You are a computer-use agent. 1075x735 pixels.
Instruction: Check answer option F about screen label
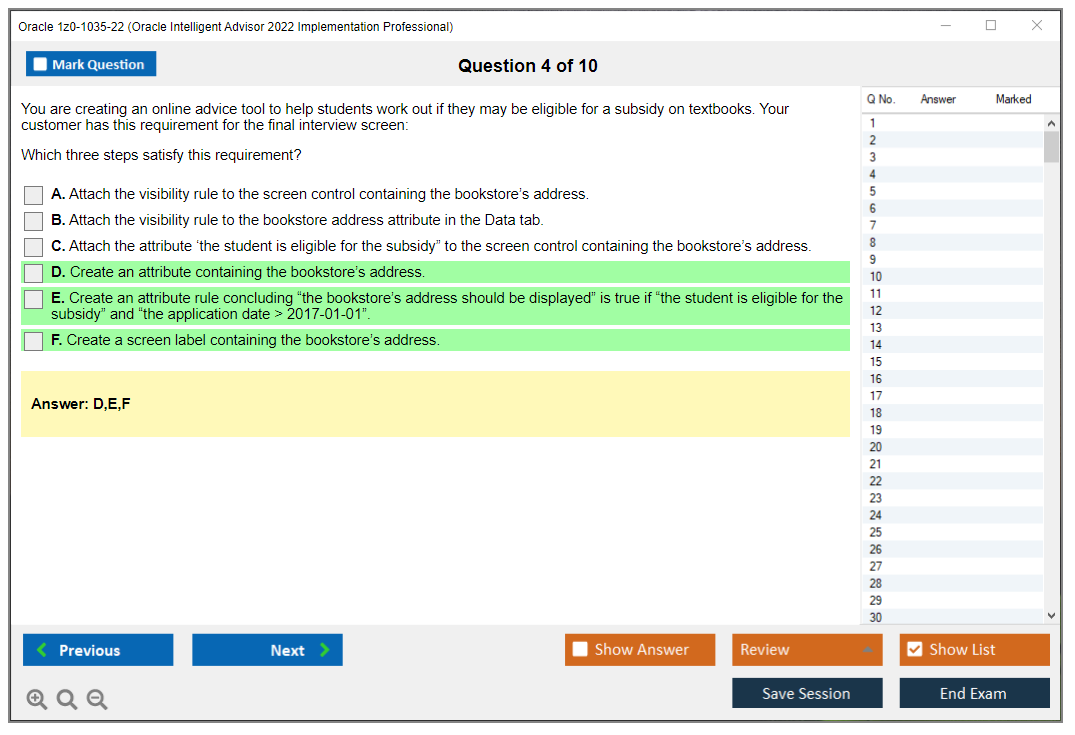point(33,340)
